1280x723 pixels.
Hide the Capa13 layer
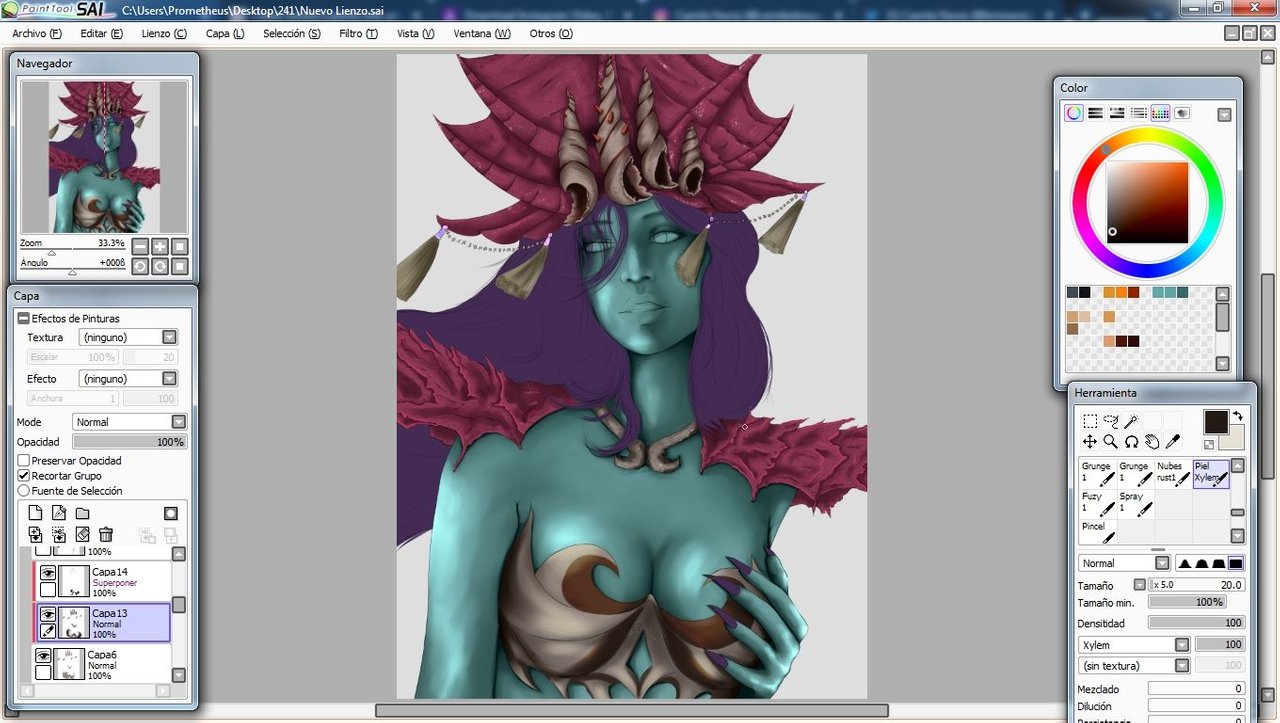tap(47, 614)
